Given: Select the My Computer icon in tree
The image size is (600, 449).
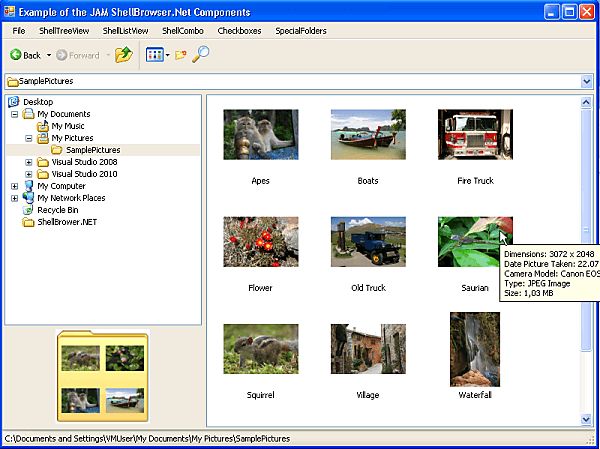Looking at the screenshot, I should (x=28, y=186).
